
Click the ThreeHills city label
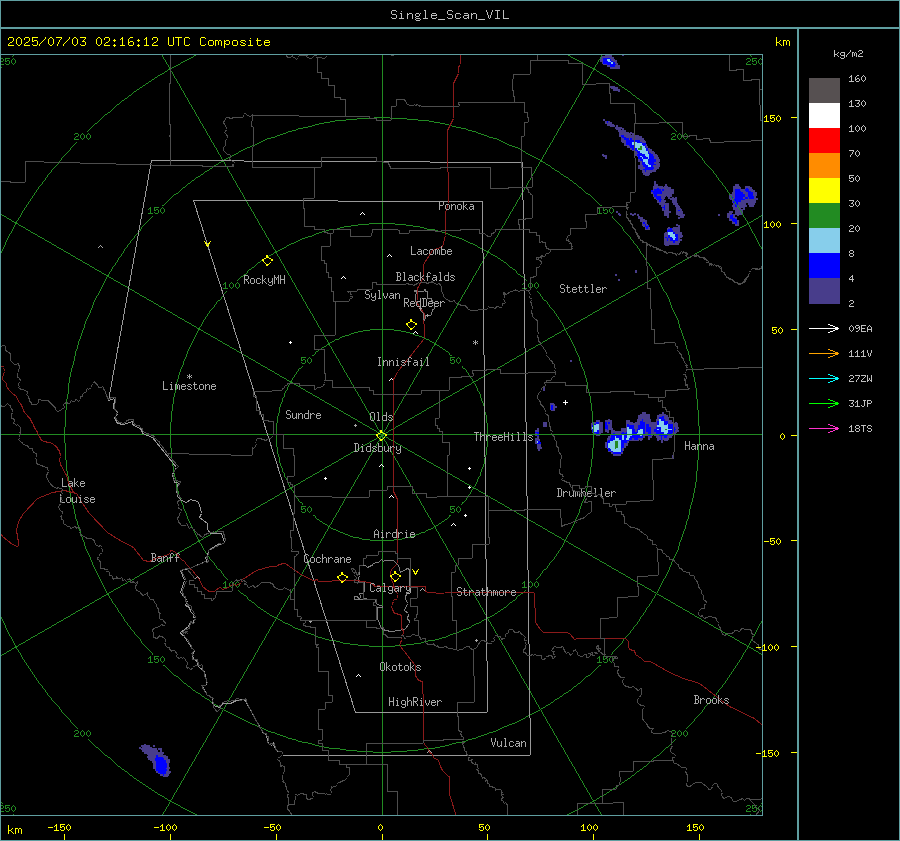503,437
